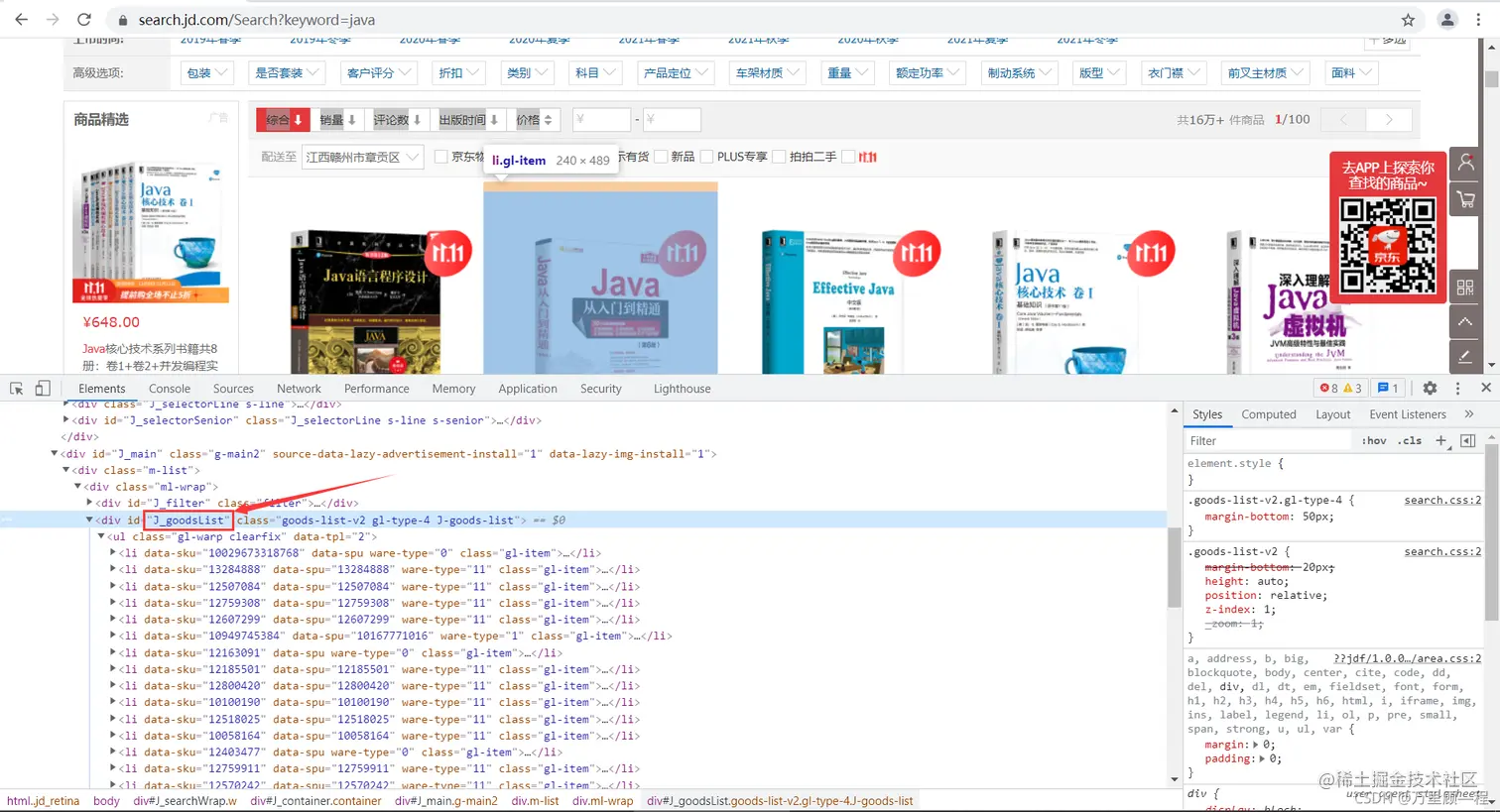Screen dimensions: 1500x812
Task: Open search.css:2 link for goods-list-v2.gl-type-4
Action: click(x=1442, y=500)
